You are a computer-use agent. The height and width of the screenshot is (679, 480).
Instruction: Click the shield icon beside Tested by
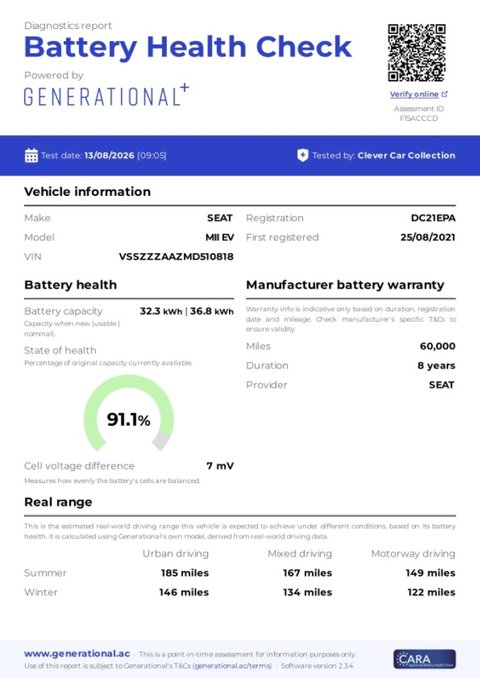click(303, 155)
